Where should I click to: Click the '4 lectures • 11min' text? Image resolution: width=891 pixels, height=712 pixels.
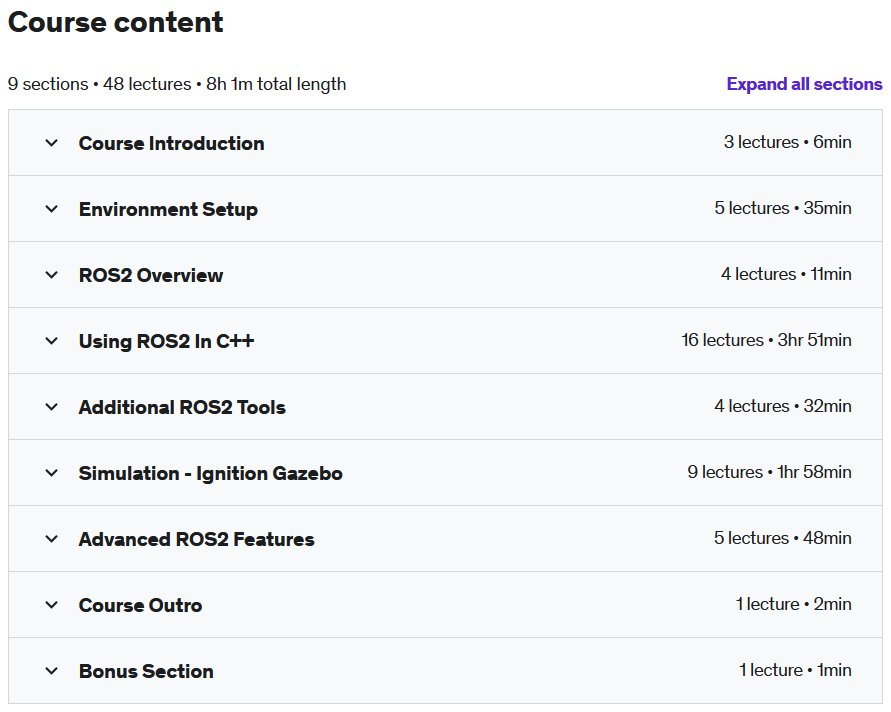(786, 274)
